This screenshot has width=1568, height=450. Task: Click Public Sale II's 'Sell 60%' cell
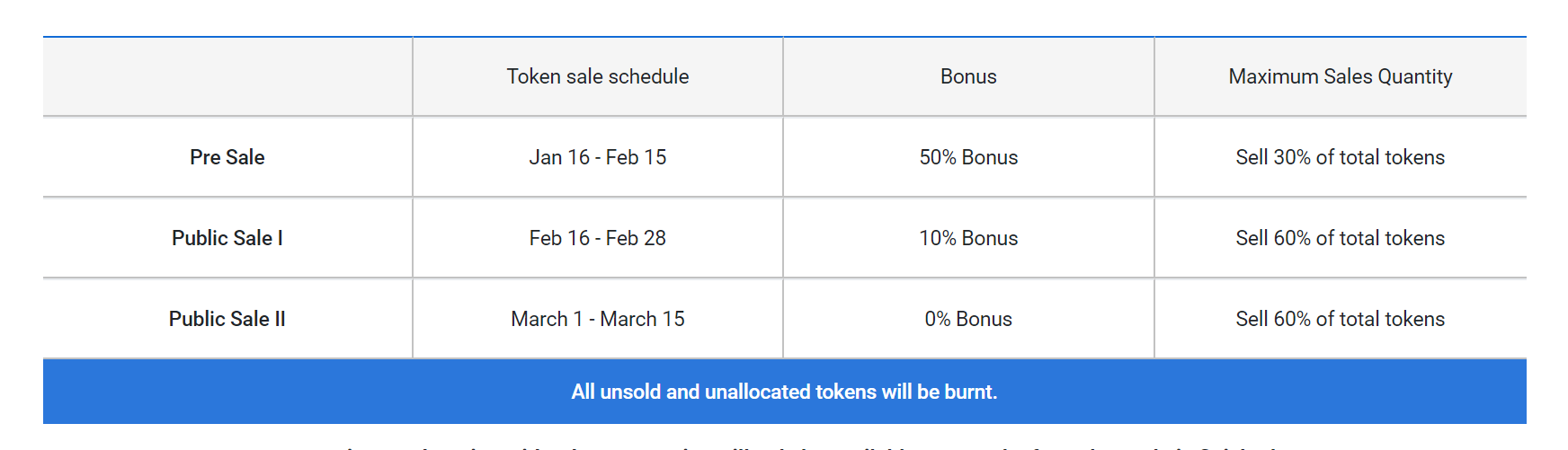[x=1340, y=319]
